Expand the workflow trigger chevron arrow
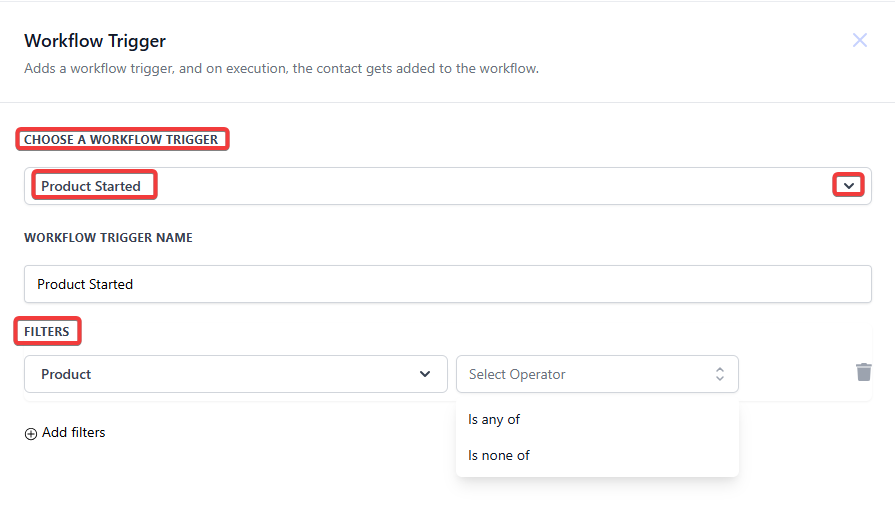 point(849,186)
